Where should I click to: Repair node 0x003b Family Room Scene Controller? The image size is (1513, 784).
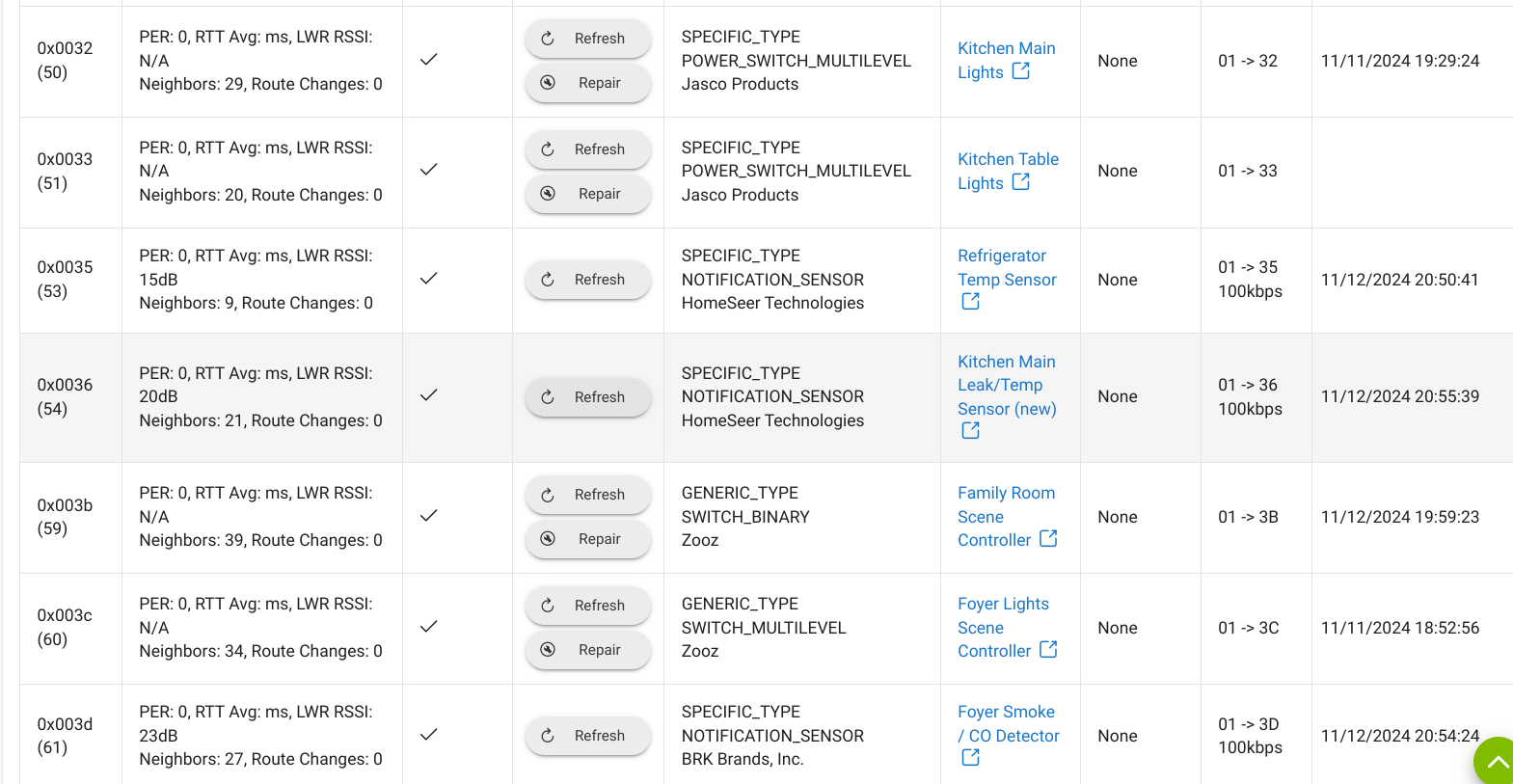[588, 539]
